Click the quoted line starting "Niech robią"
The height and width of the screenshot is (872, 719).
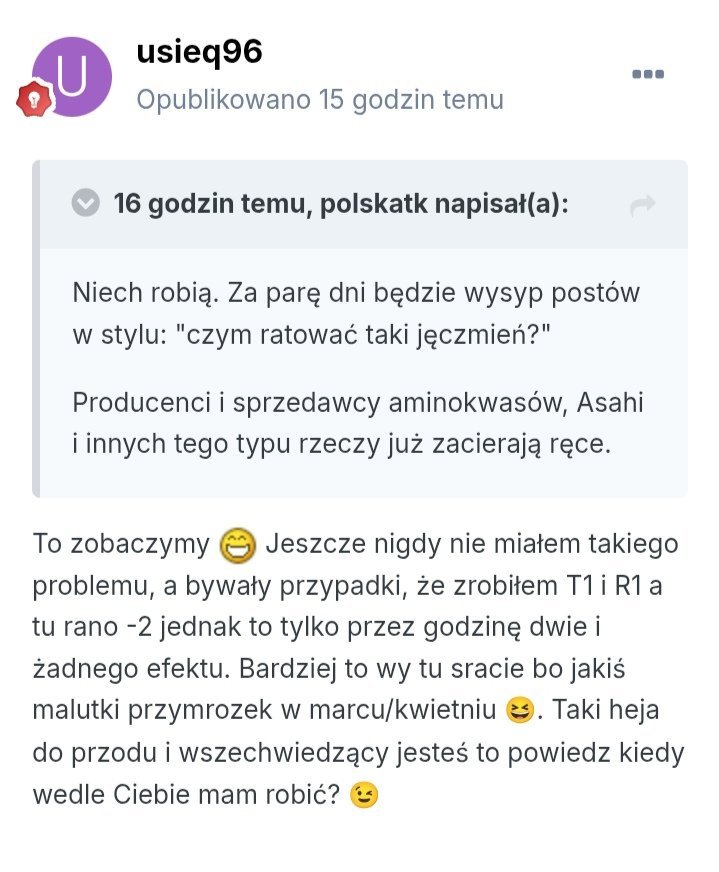pyautogui.click(x=355, y=293)
